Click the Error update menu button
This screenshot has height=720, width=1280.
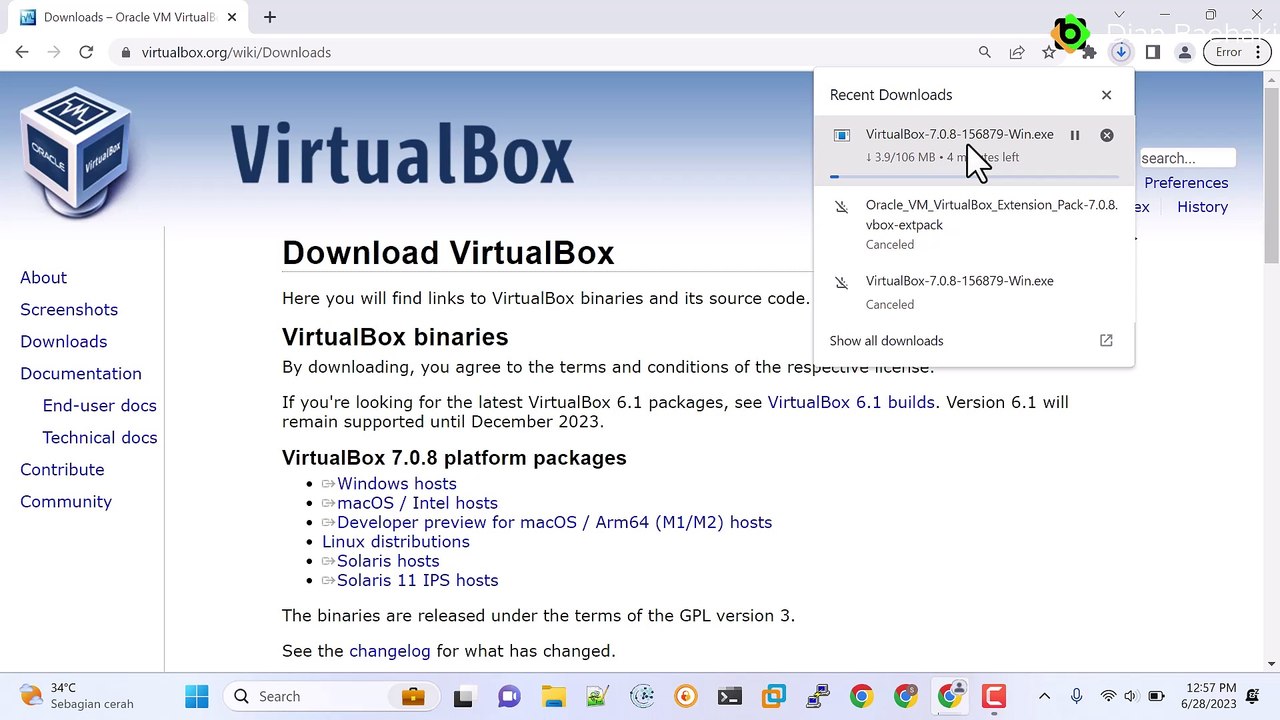coord(1237,52)
